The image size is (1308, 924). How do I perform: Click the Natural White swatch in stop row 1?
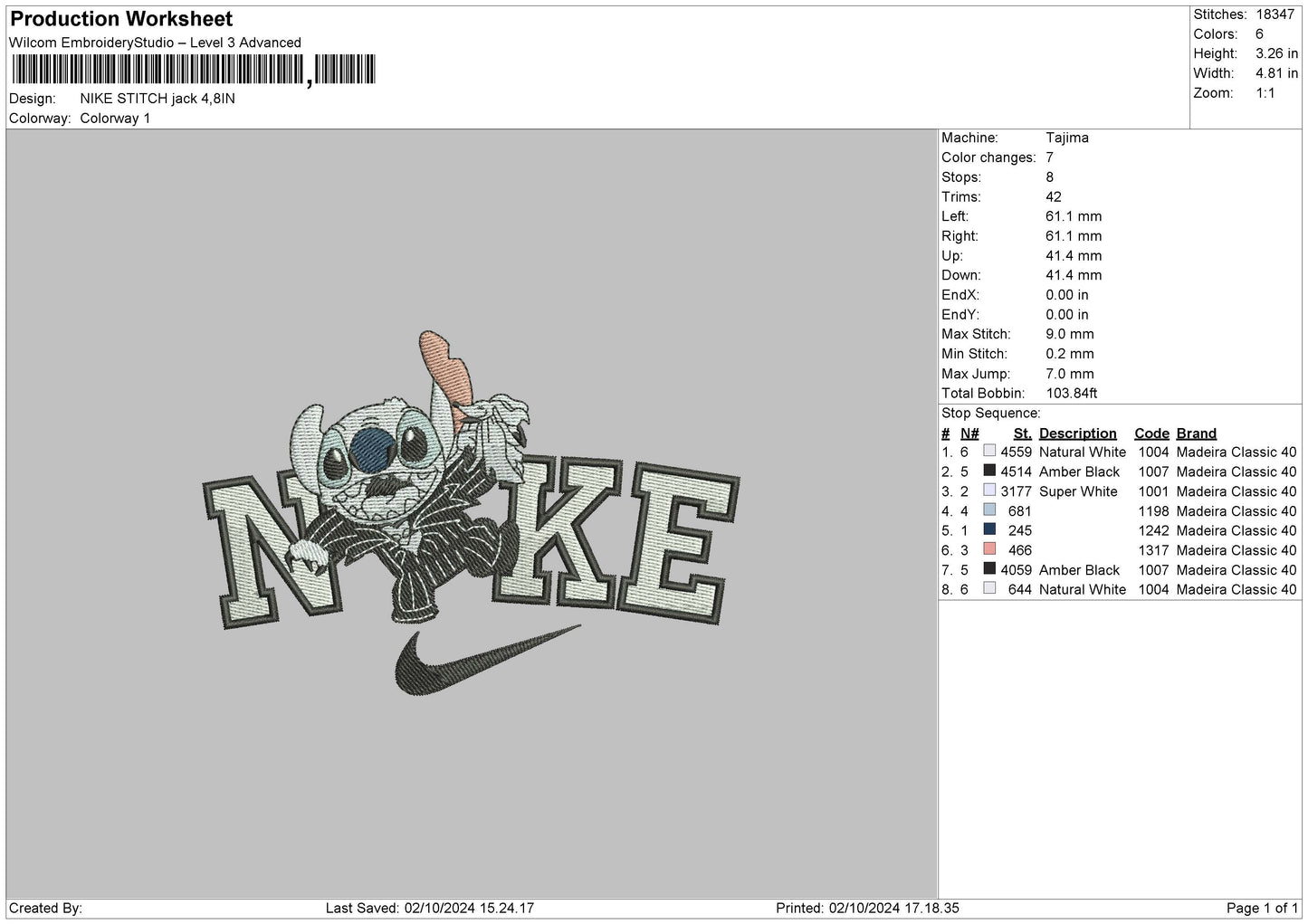(x=989, y=452)
